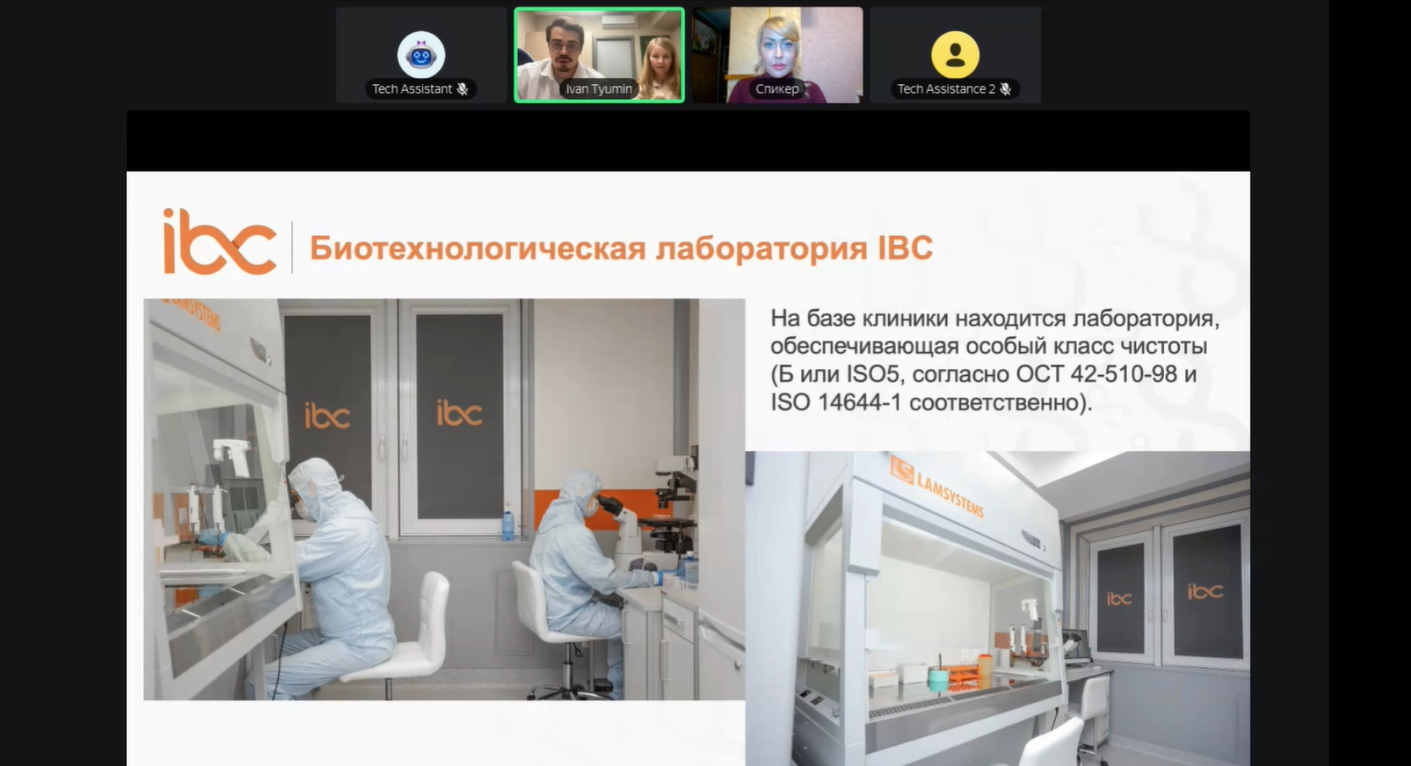Click the technician seated at the laminar cabinet
This screenshot has width=1411, height=766.
[333, 560]
